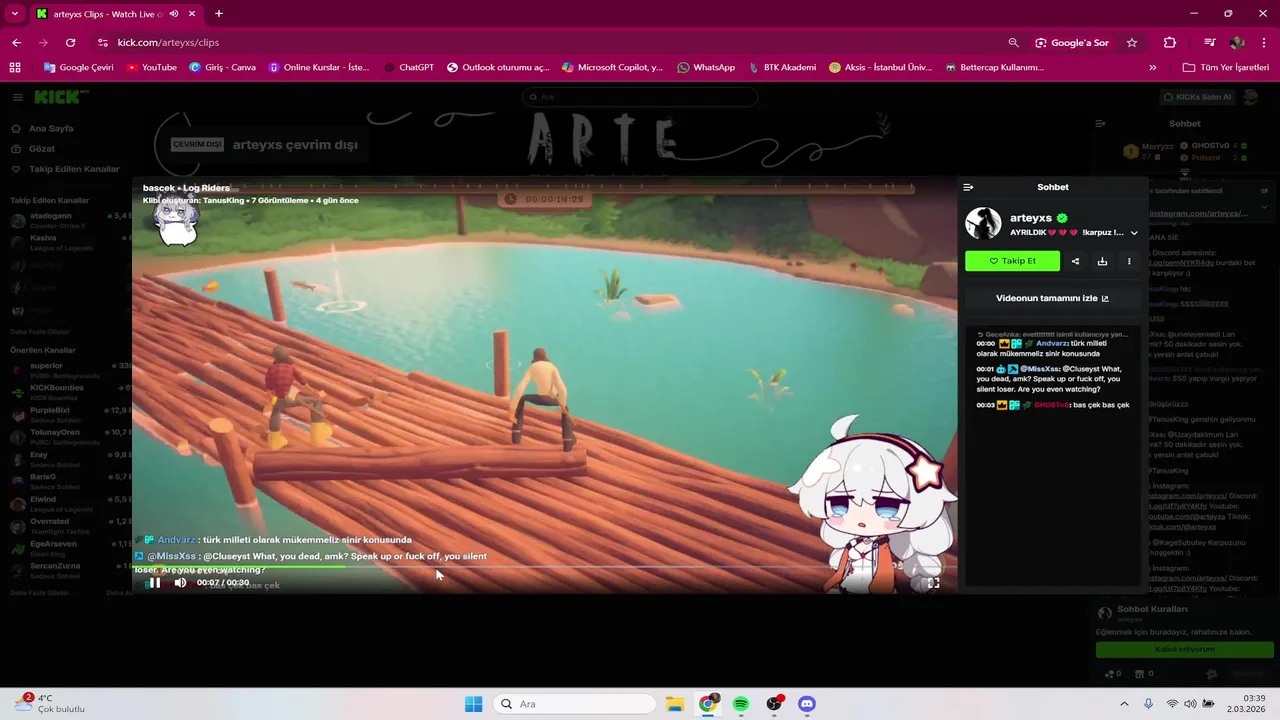Follow arteyxs with Takip Et button
Image resolution: width=1280 pixels, height=720 pixels.
[1012, 261]
